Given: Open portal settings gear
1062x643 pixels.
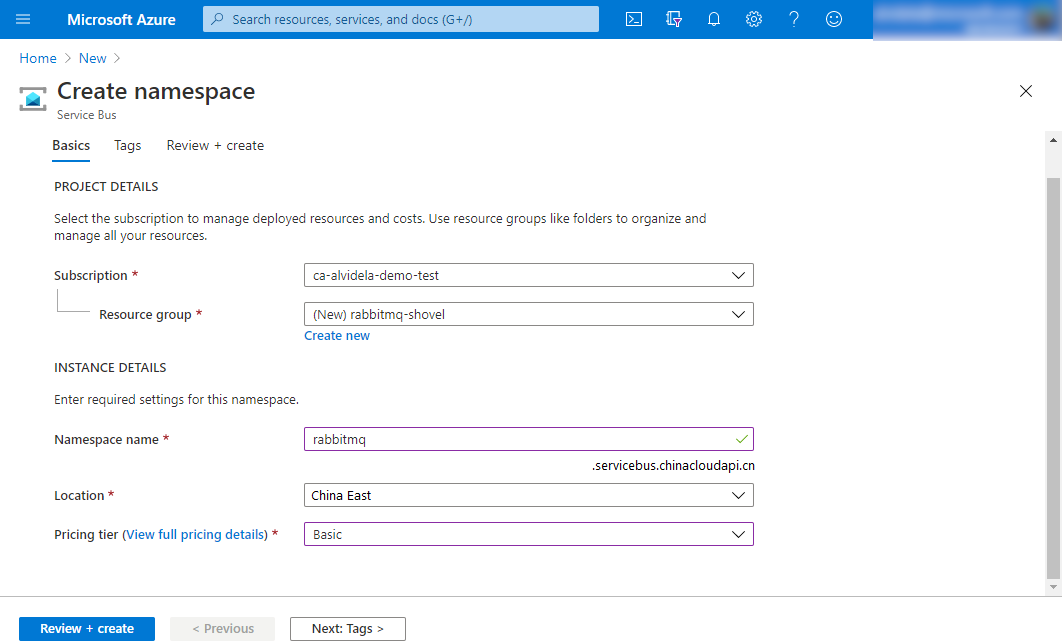Looking at the screenshot, I should (x=754, y=19).
